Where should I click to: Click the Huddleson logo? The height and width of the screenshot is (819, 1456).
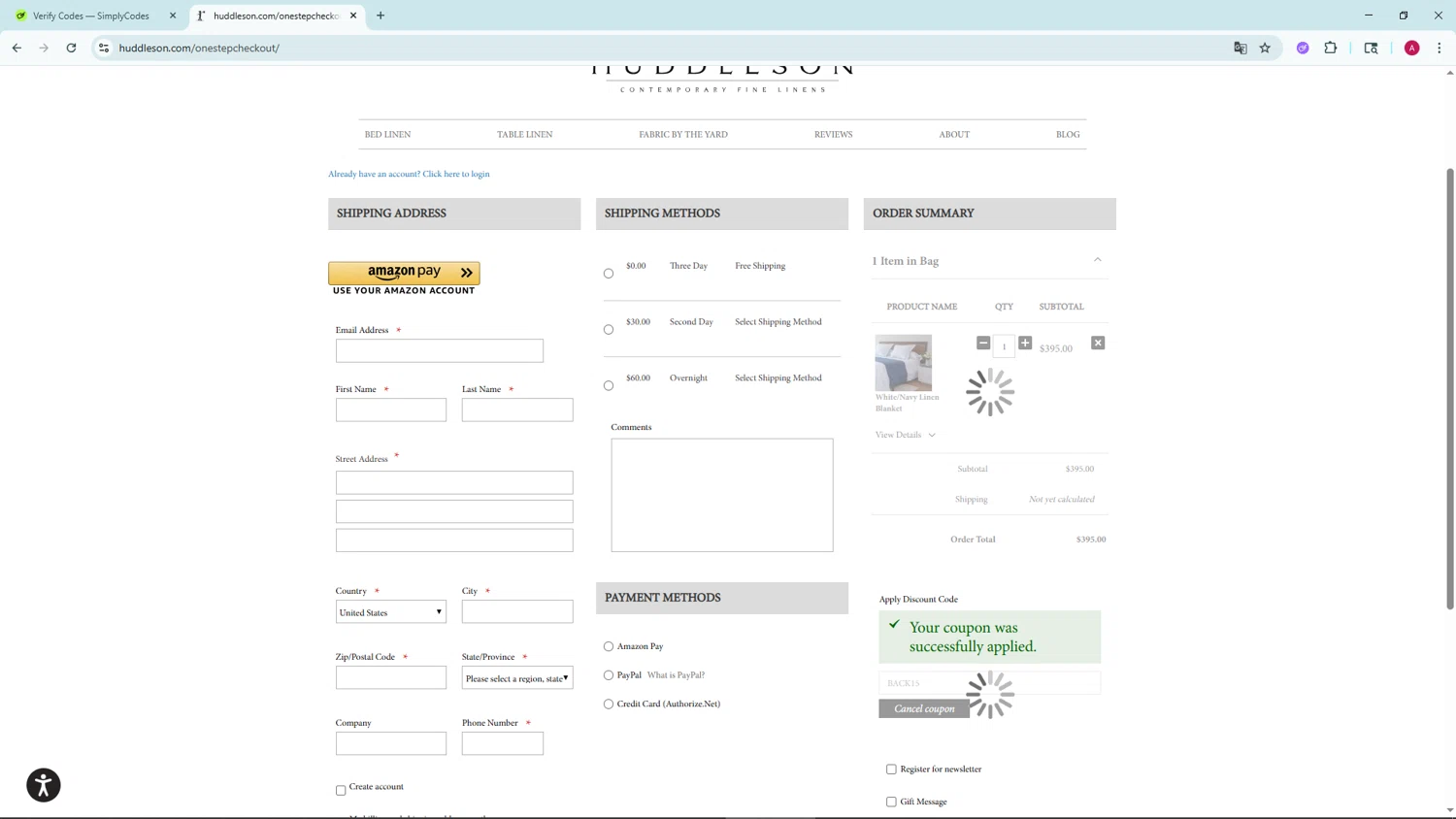(723, 78)
